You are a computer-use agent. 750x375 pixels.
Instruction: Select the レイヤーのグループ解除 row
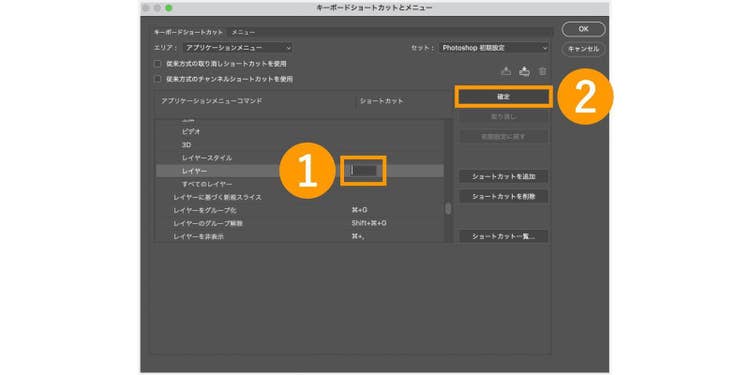[x=299, y=223]
